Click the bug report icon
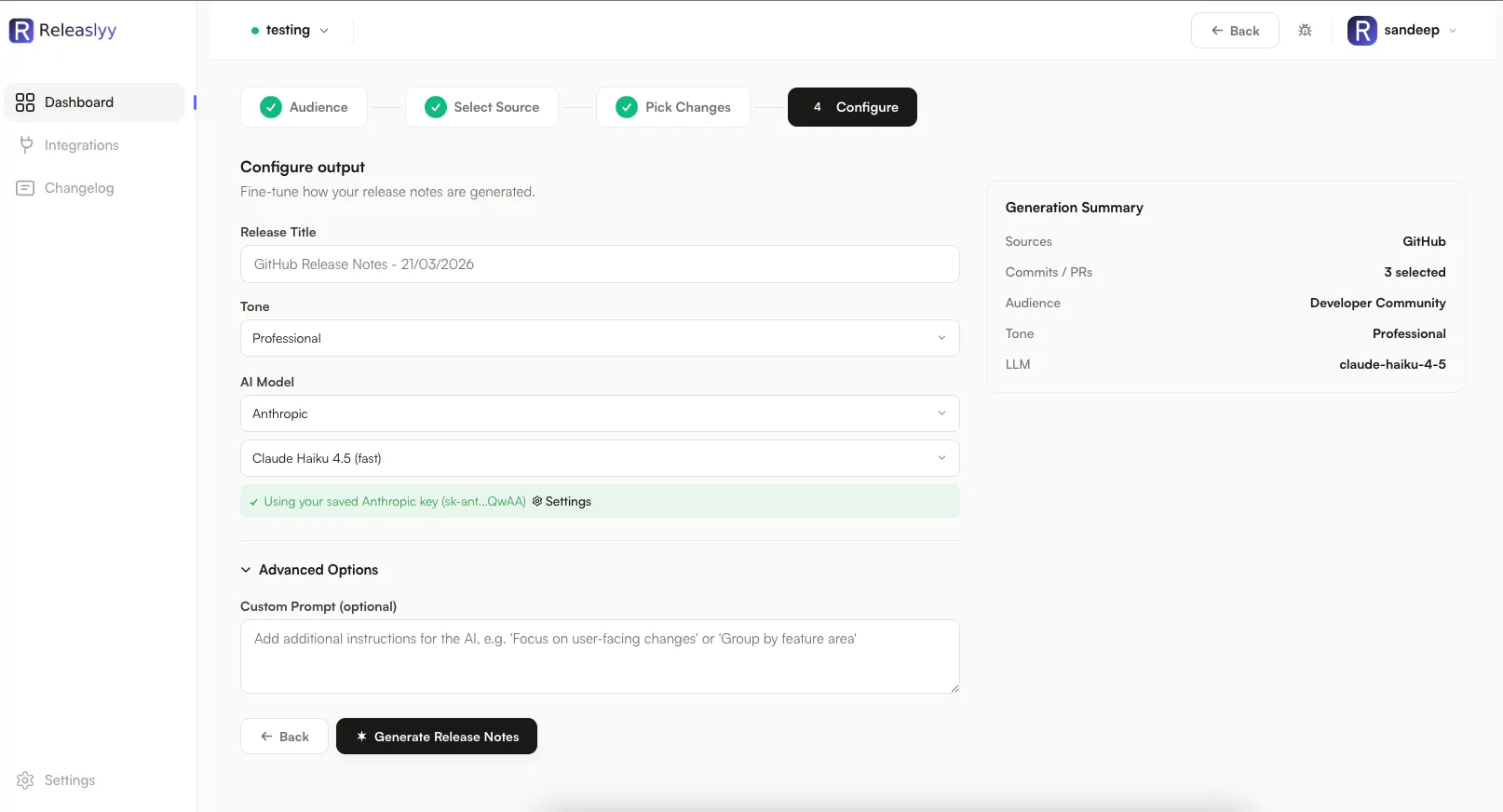This screenshot has height=812, width=1503. point(1305,31)
